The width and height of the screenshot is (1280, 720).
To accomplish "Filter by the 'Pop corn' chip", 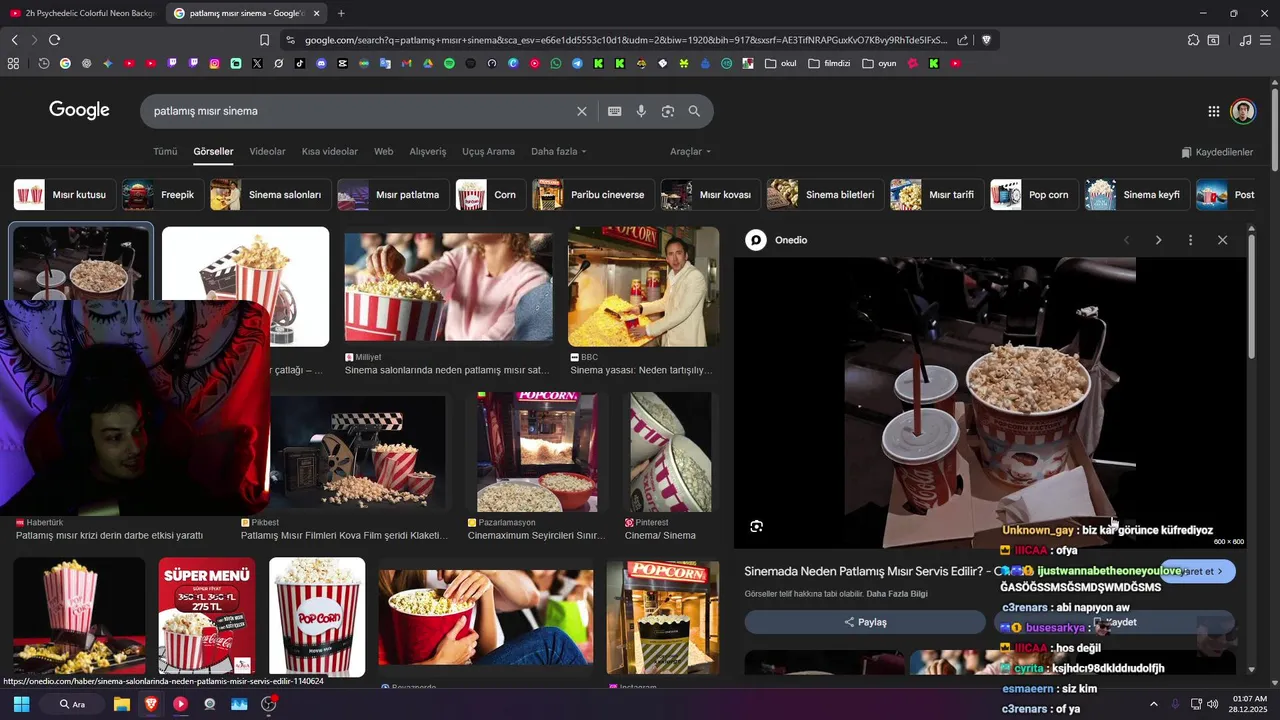I will (x=1033, y=195).
